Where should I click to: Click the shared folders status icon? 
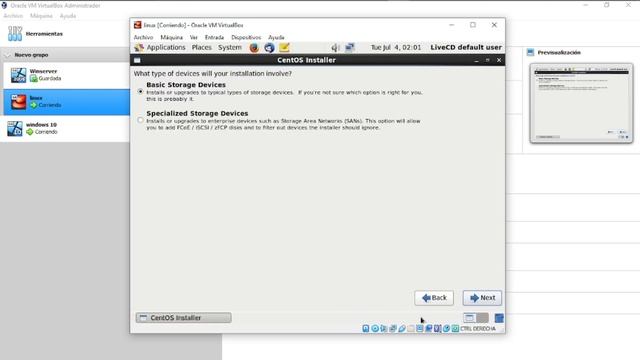click(x=411, y=329)
